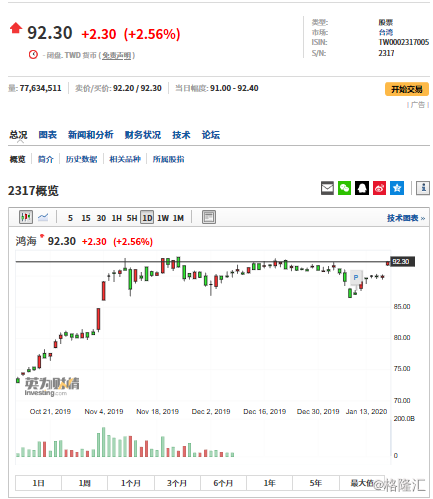The height and width of the screenshot is (499, 433).
Task: Open the 技术图表 link
Action: [x=406, y=218]
